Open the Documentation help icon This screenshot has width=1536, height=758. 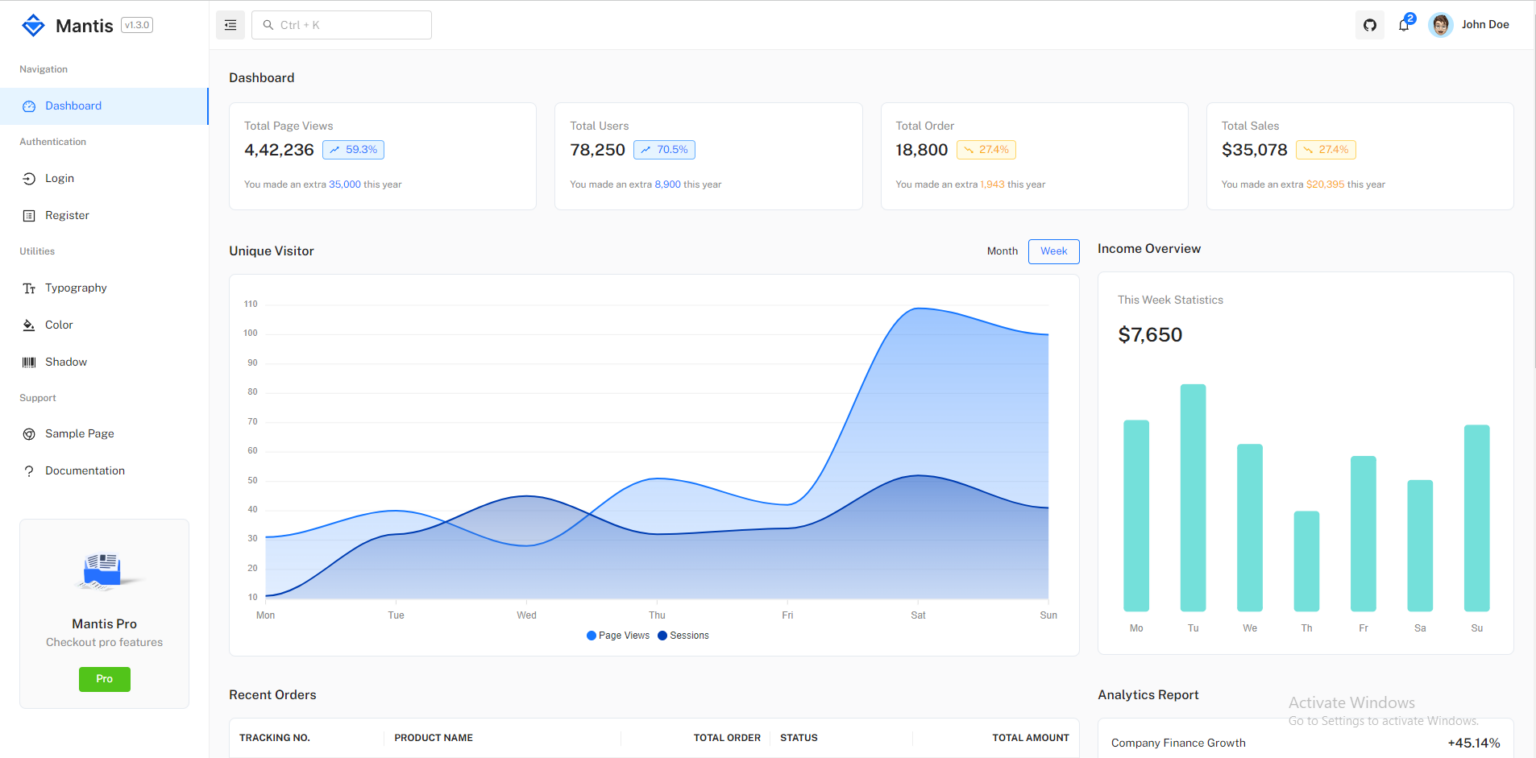[x=30, y=470]
